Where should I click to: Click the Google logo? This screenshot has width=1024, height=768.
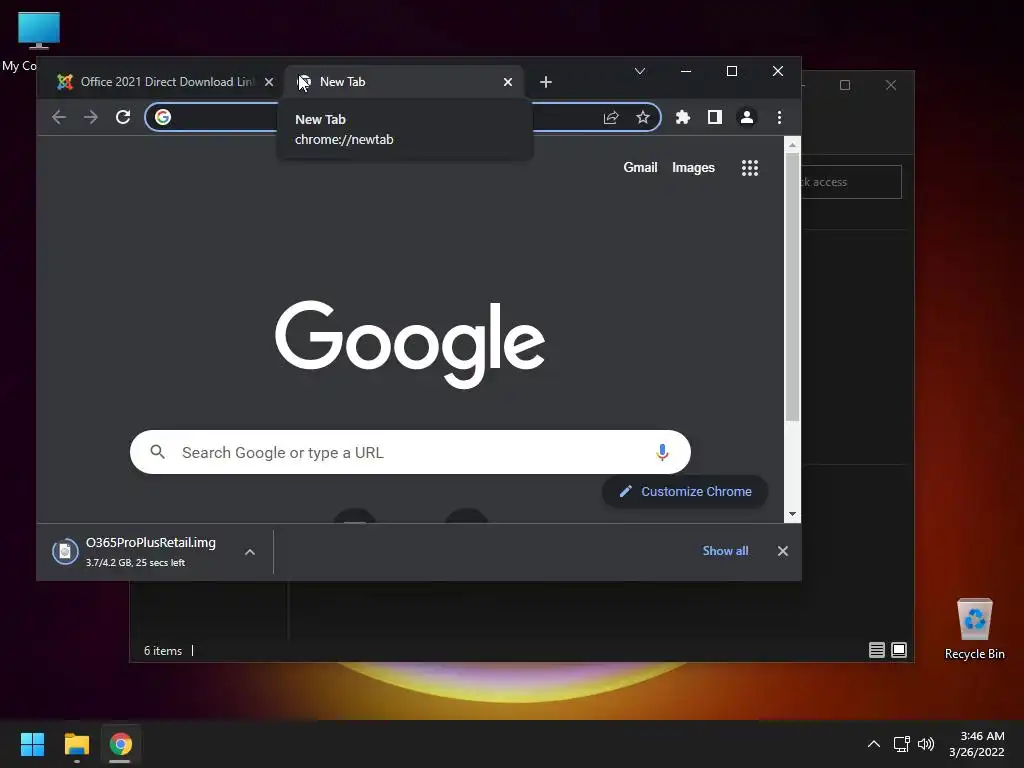coord(410,344)
